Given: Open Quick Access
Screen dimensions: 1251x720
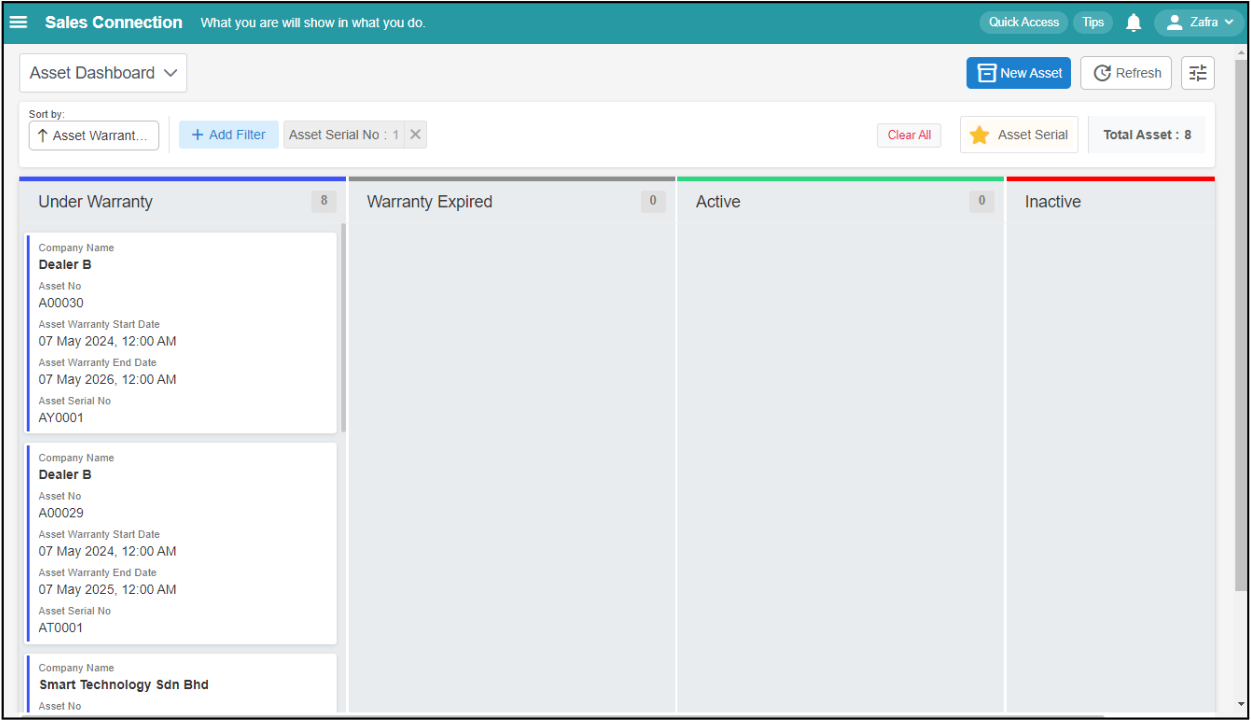Looking at the screenshot, I should 1023,22.
